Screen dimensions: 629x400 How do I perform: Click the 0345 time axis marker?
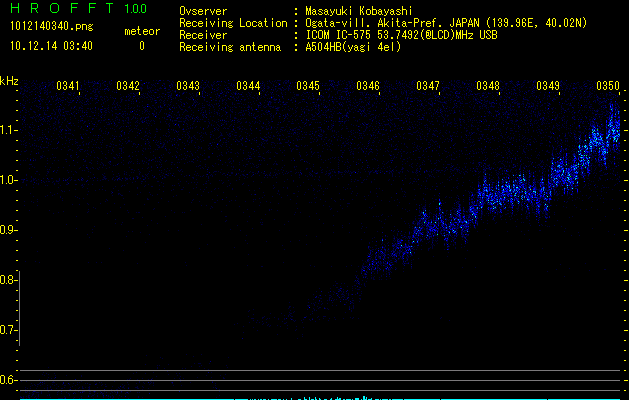coord(308,85)
